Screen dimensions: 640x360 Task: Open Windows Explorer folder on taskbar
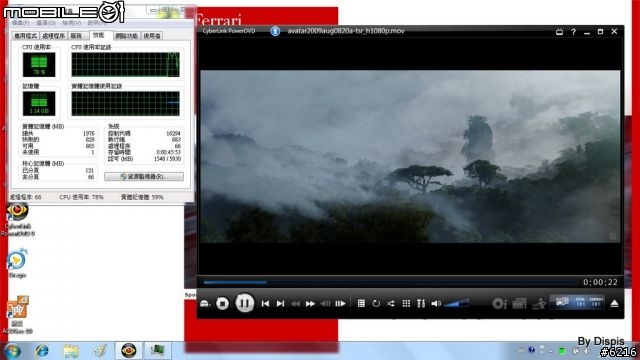point(71,351)
